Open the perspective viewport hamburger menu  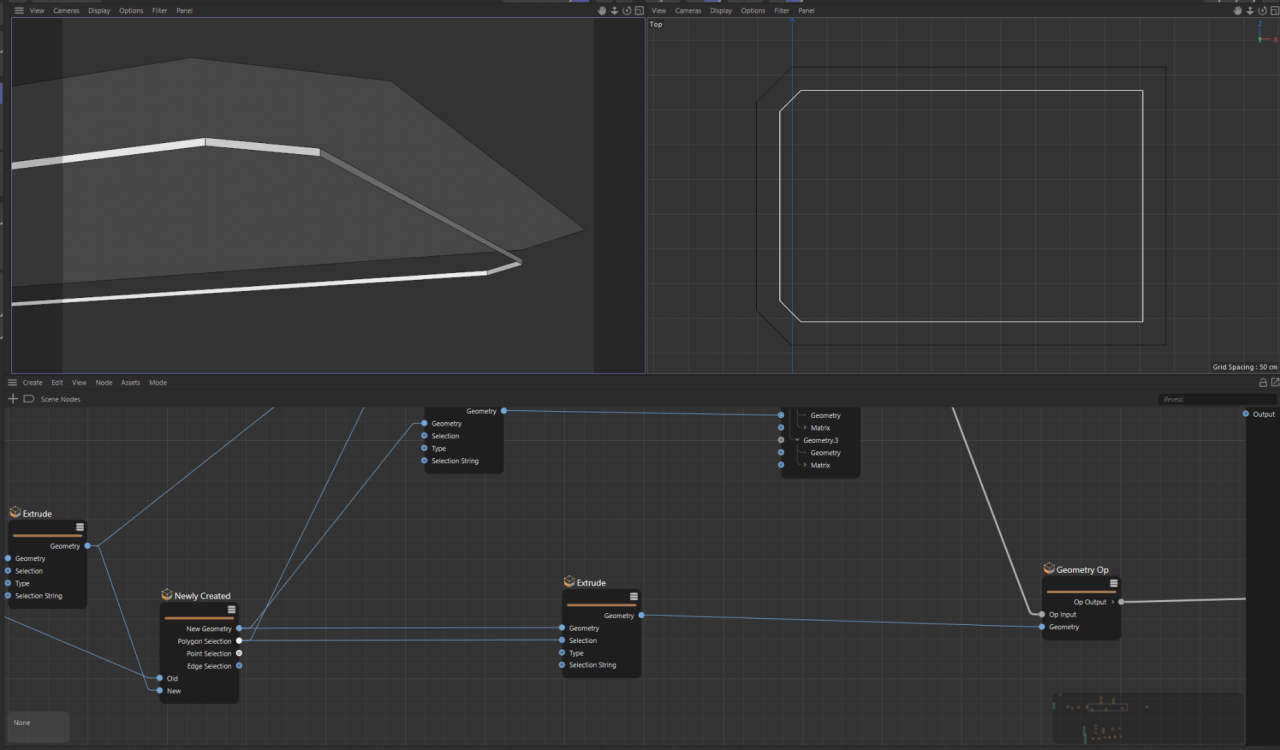[18, 10]
